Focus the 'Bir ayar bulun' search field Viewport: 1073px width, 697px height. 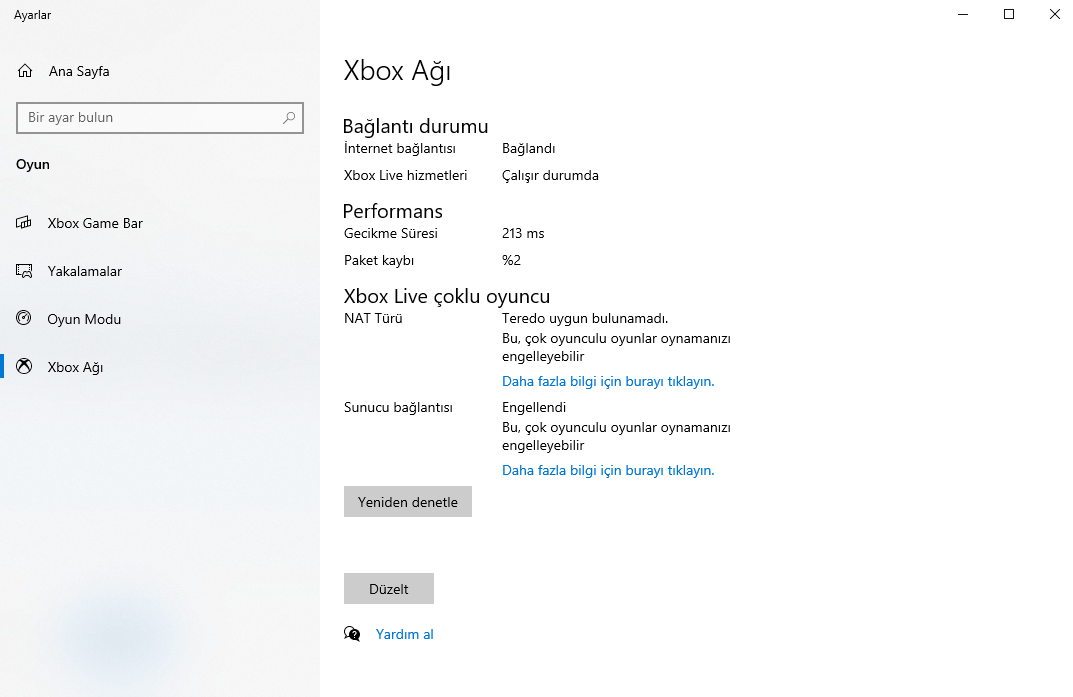[x=159, y=118]
